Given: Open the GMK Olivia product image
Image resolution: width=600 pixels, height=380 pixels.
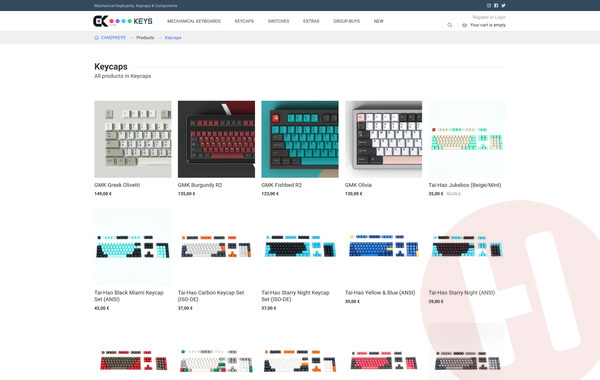Looking at the screenshot, I should tap(383, 139).
